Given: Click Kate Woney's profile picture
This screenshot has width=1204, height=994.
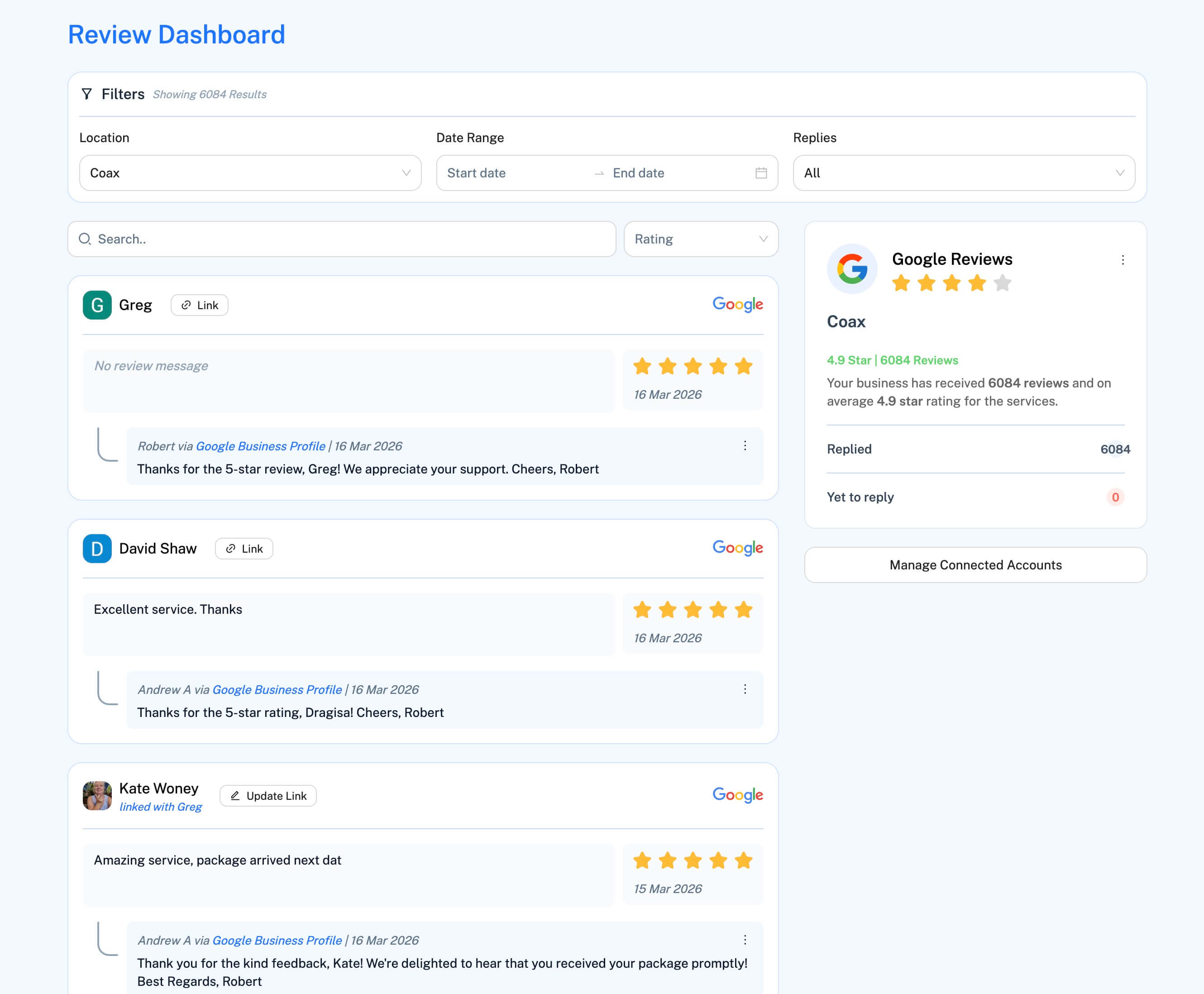Looking at the screenshot, I should tap(97, 796).
